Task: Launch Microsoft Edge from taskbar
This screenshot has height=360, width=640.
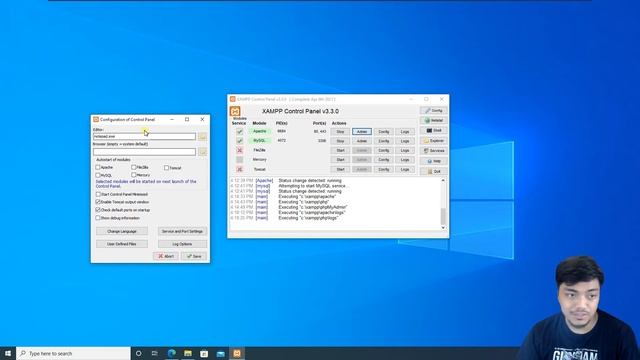Action: 171,353
